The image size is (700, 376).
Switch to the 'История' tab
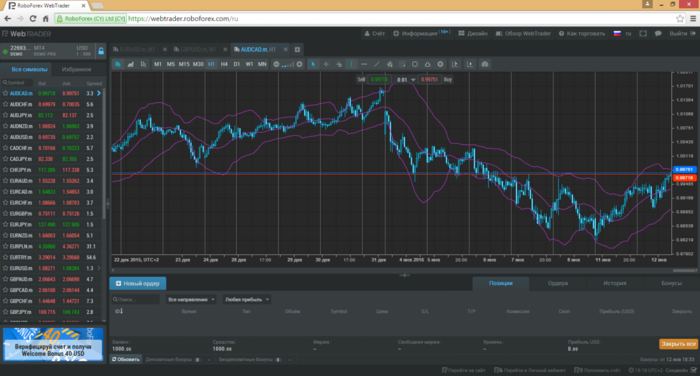tap(615, 283)
